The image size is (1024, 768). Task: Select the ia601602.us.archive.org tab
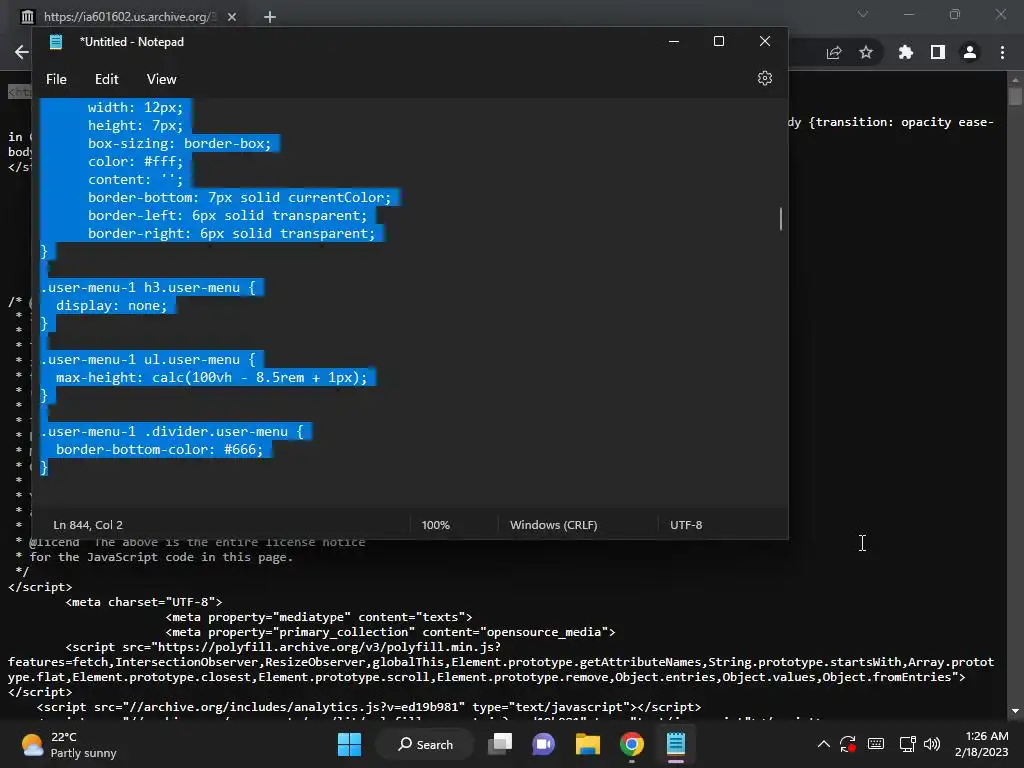[x=127, y=17]
